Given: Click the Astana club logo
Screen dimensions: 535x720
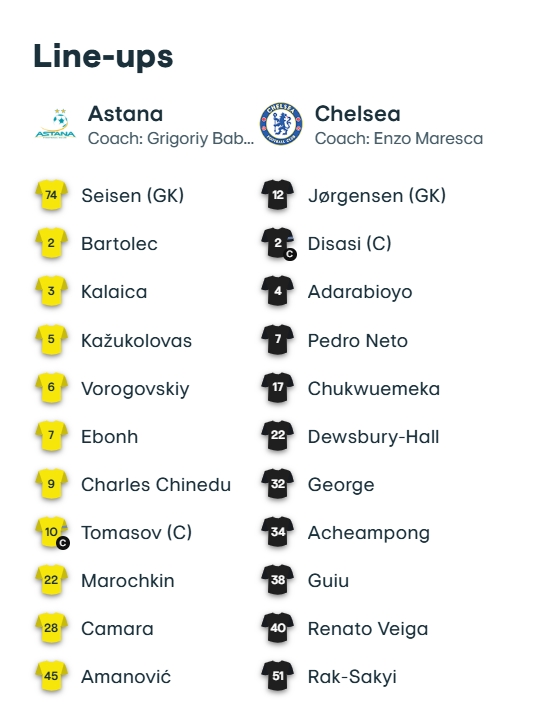Looking at the screenshot, I should click(56, 124).
